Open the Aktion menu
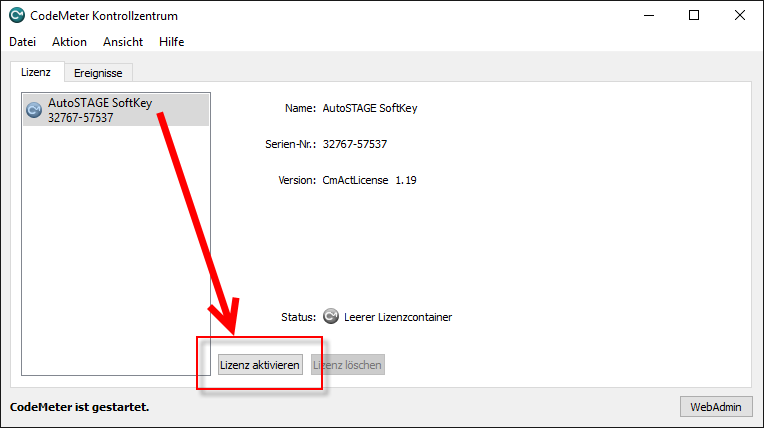Viewport: 764px width, 428px height. tap(69, 42)
